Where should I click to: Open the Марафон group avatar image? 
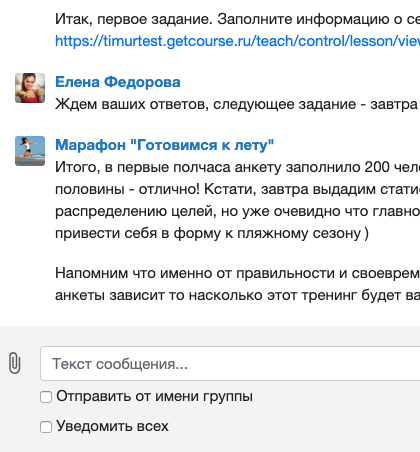(30, 151)
